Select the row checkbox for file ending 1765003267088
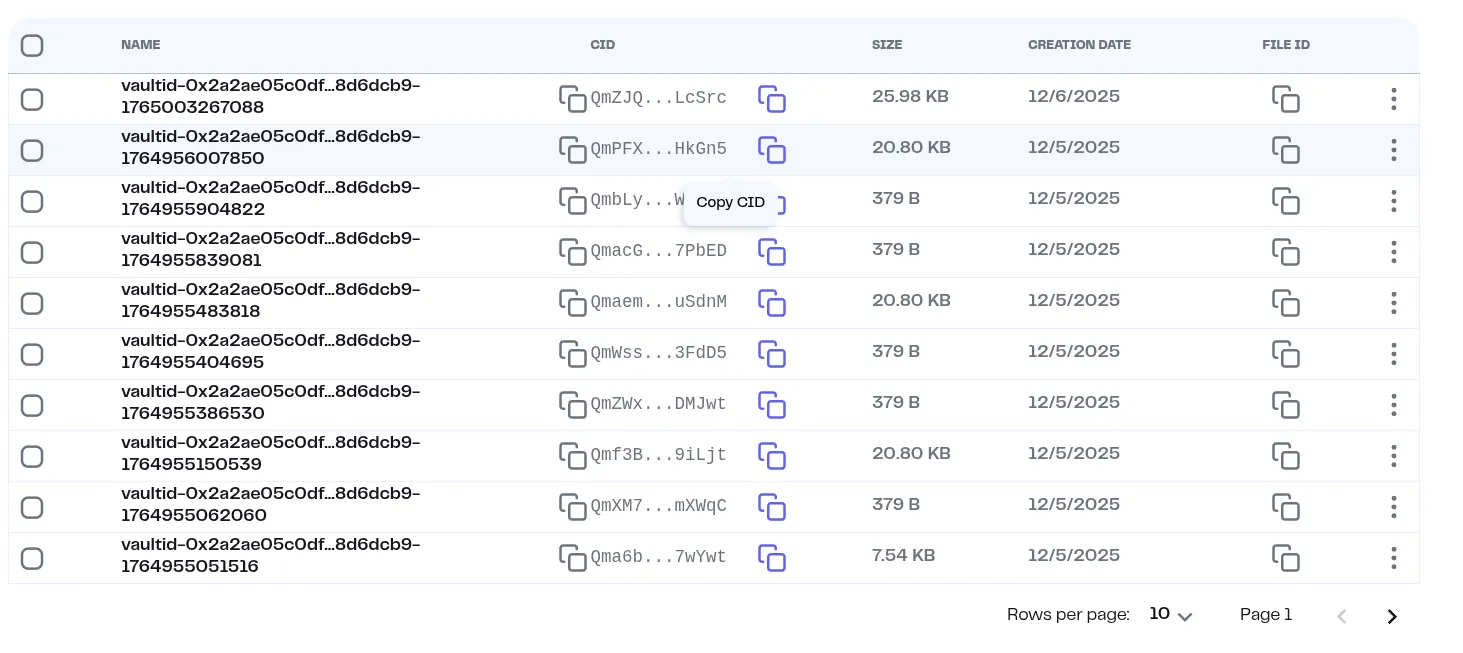The height and width of the screenshot is (653, 1463). click(32, 98)
